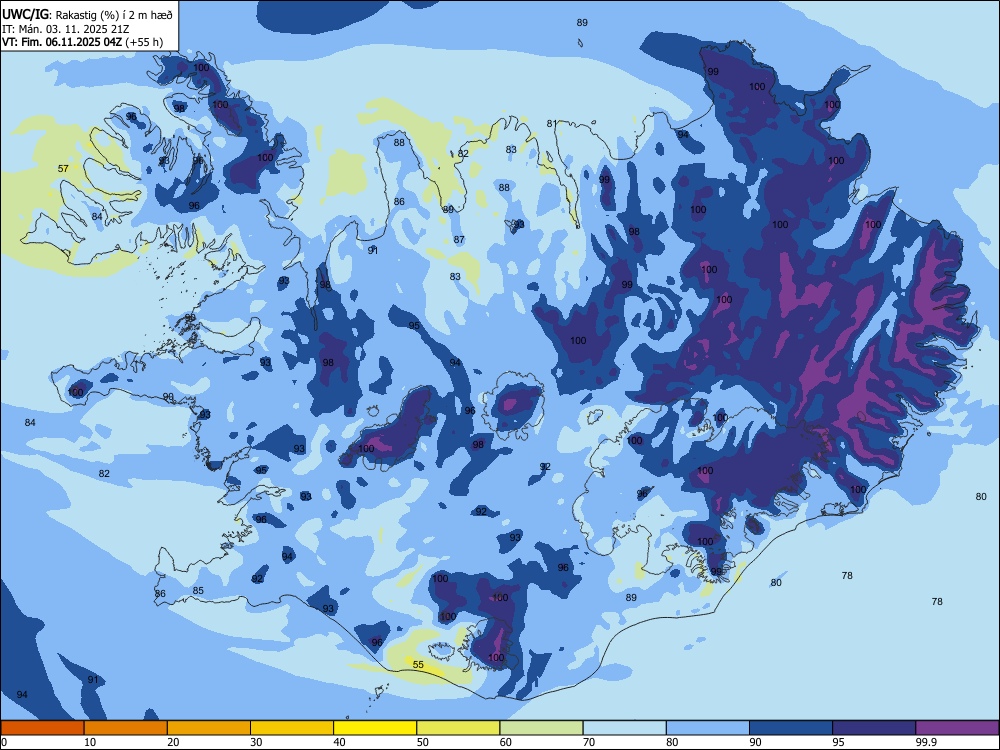
Task: Click the '30' legend tick label
Action: 256,742
